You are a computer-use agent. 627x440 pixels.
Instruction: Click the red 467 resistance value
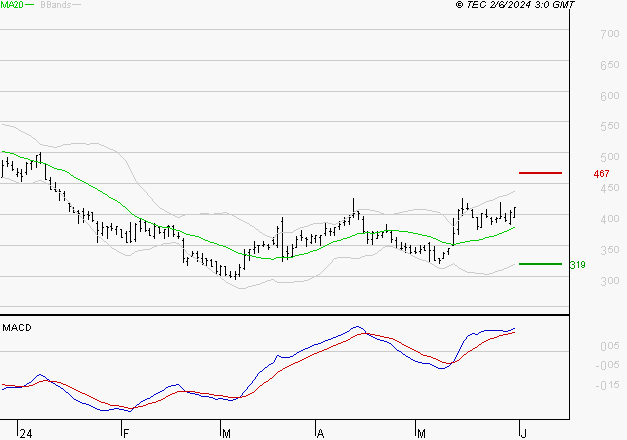[601, 174]
